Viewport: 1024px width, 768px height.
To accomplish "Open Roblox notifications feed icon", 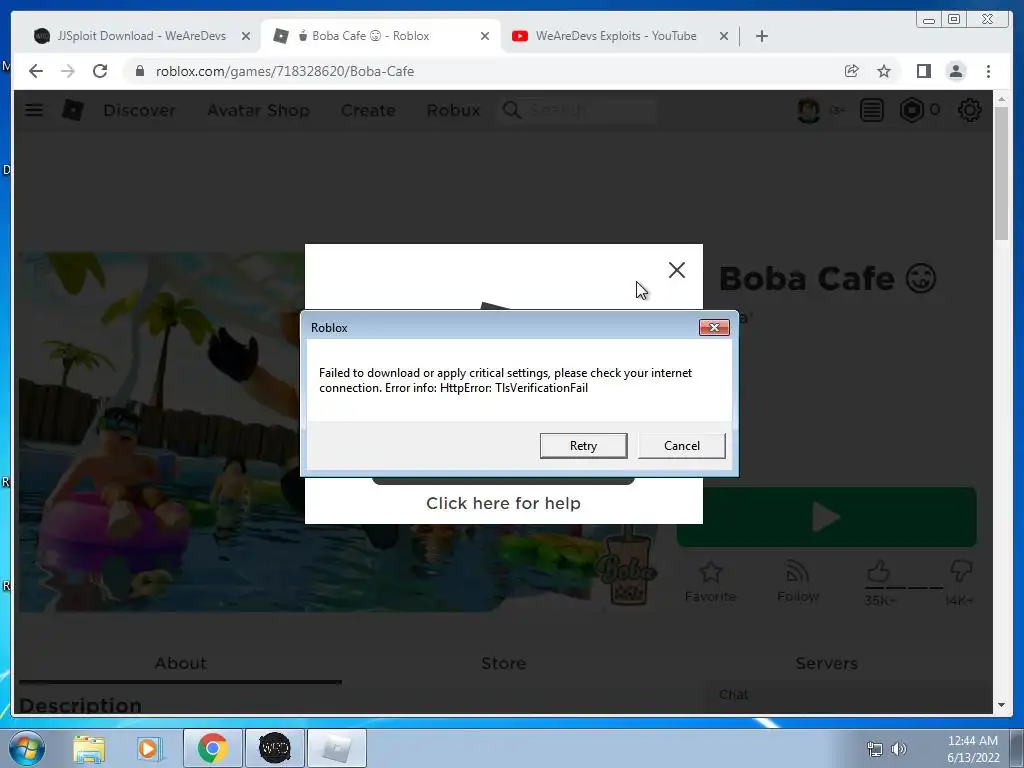I will [871, 110].
